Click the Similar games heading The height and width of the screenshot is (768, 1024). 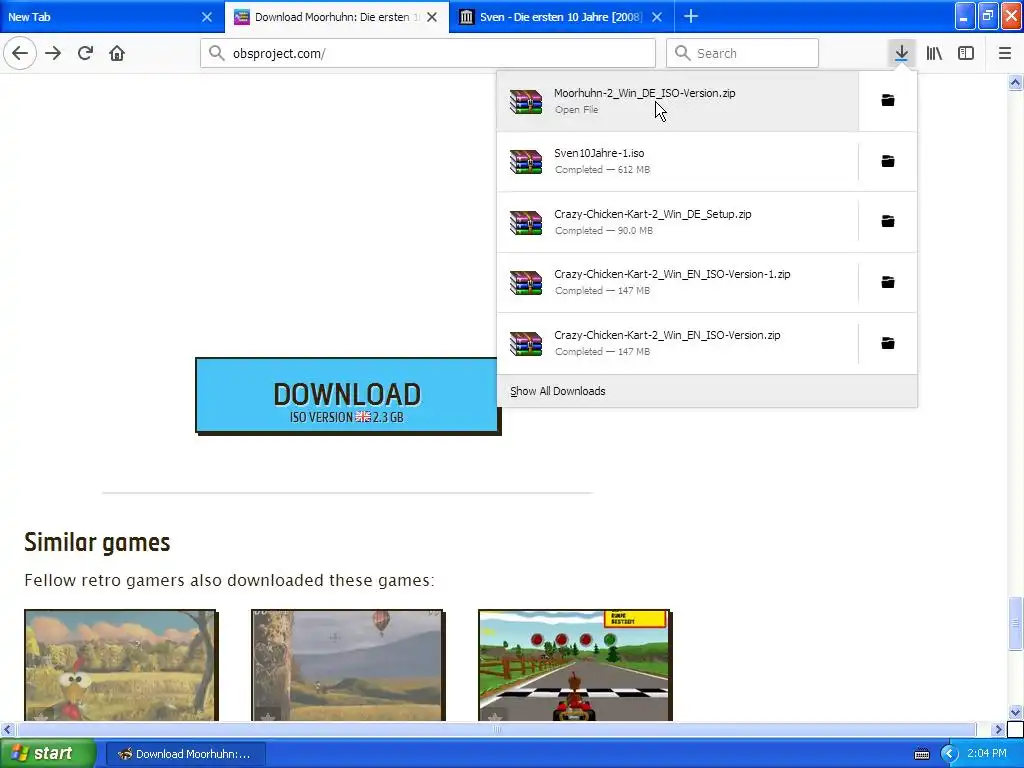pyautogui.click(x=97, y=542)
